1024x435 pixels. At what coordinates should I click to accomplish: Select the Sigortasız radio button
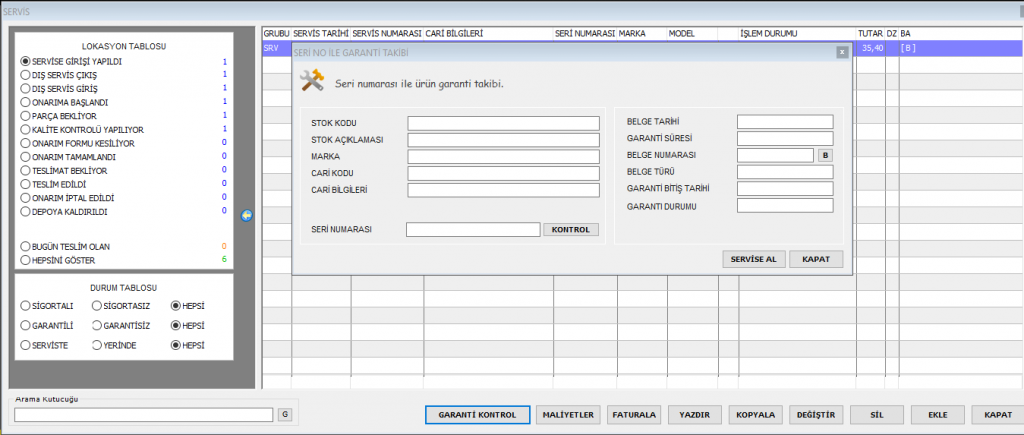(x=97, y=305)
